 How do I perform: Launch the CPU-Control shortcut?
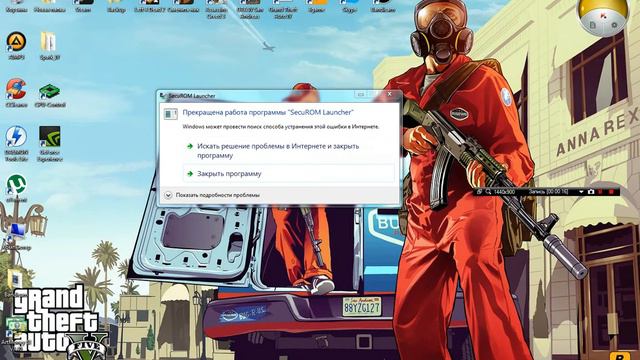coord(50,95)
